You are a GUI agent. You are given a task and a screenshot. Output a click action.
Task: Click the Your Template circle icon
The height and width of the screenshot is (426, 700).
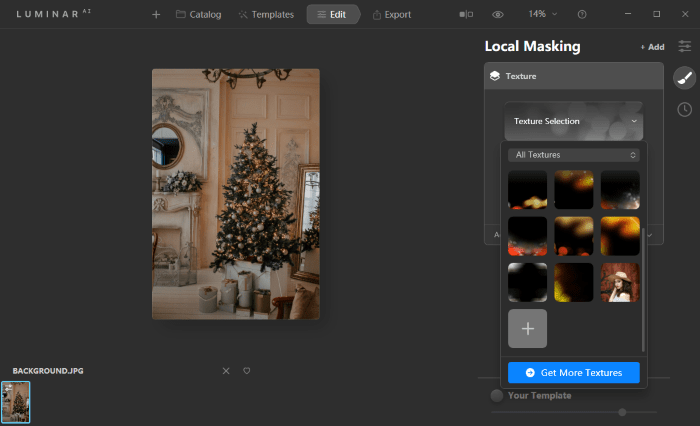(496, 396)
